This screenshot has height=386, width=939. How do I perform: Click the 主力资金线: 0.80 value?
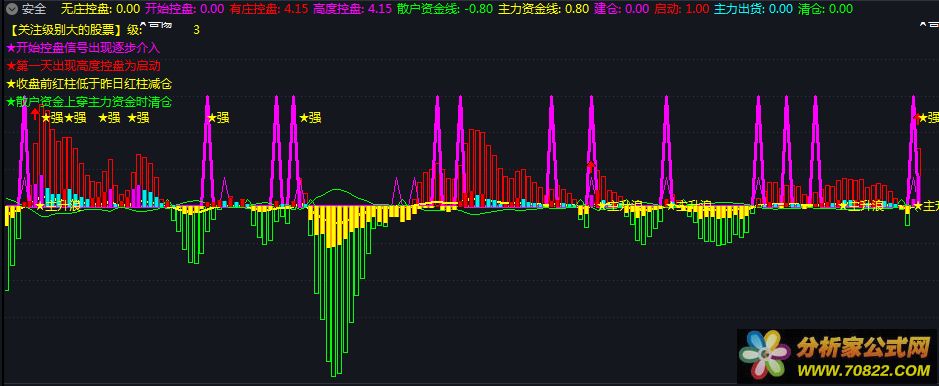(x=544, y=9)
